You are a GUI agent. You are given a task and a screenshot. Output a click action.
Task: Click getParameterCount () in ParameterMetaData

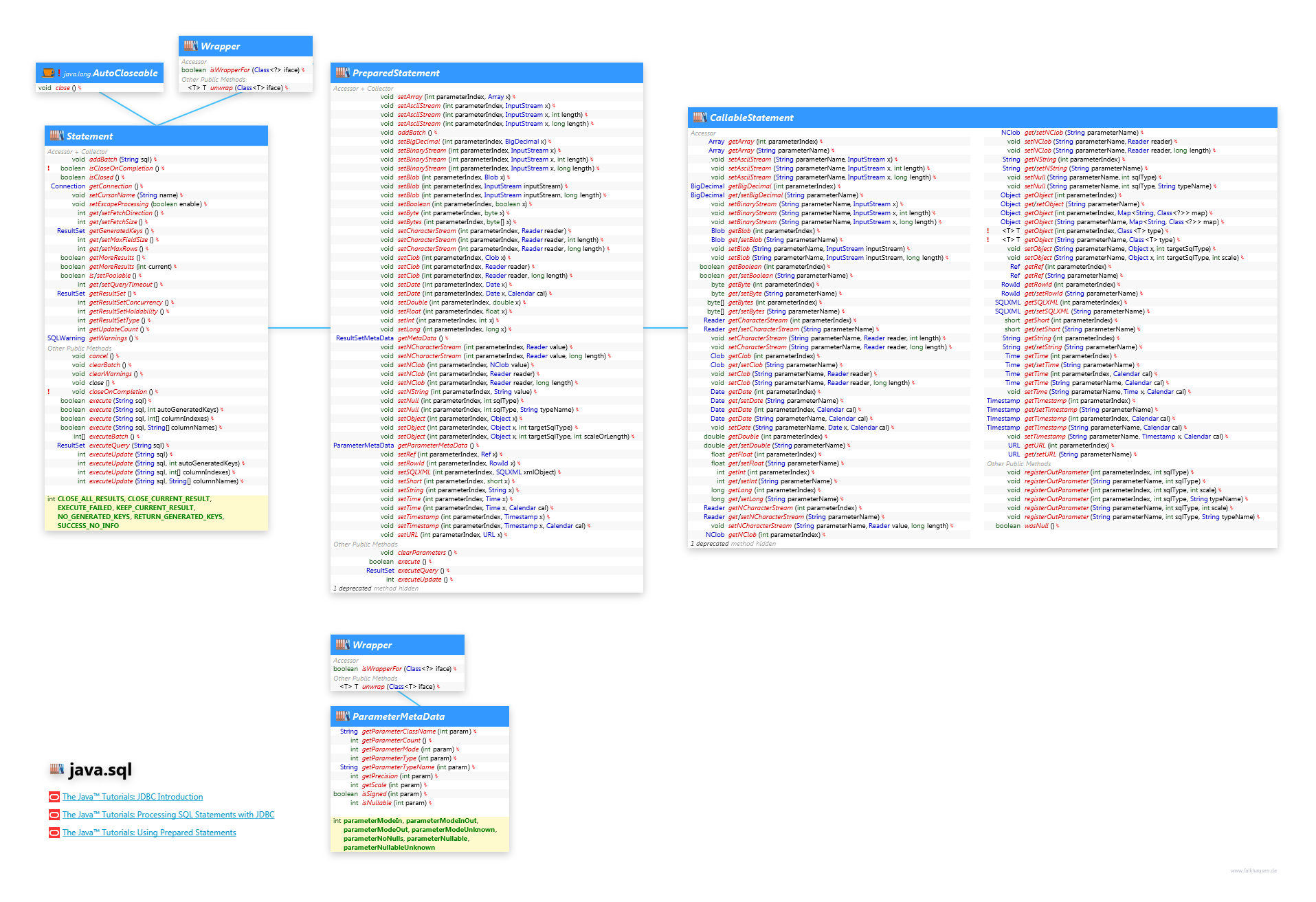click(x=394, y=740)
